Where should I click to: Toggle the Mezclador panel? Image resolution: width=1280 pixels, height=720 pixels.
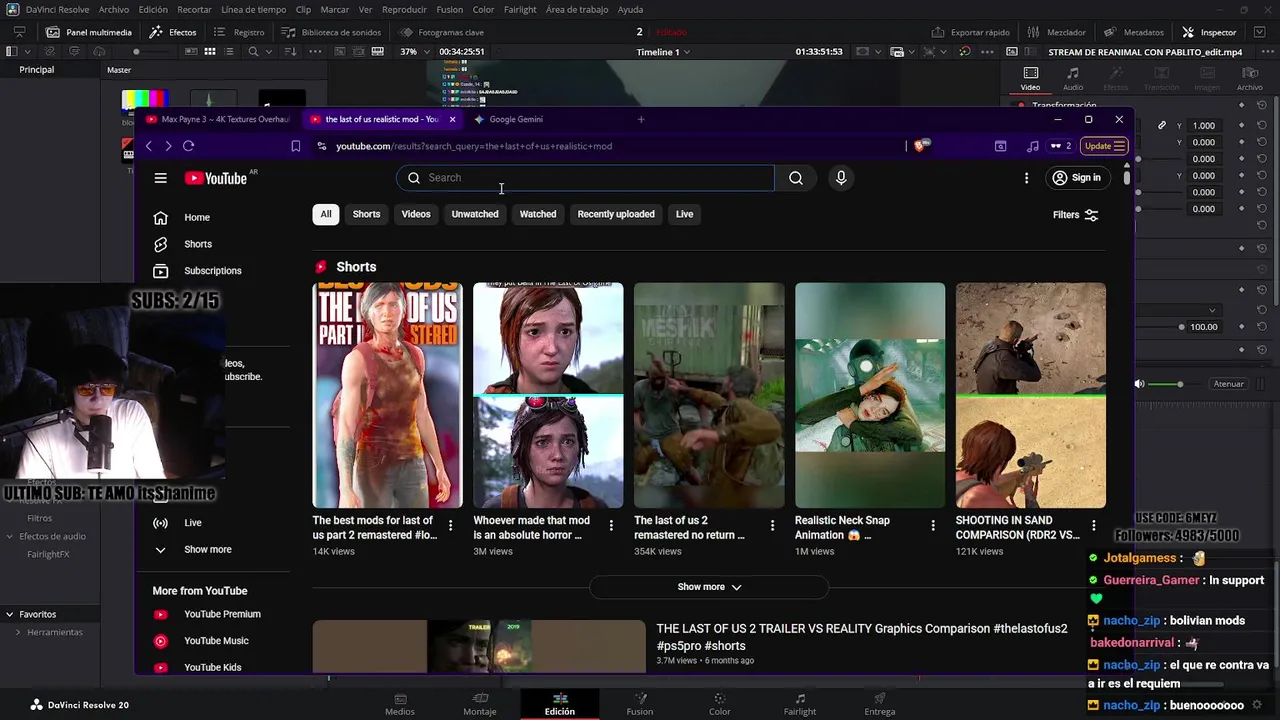(1057, 32)
